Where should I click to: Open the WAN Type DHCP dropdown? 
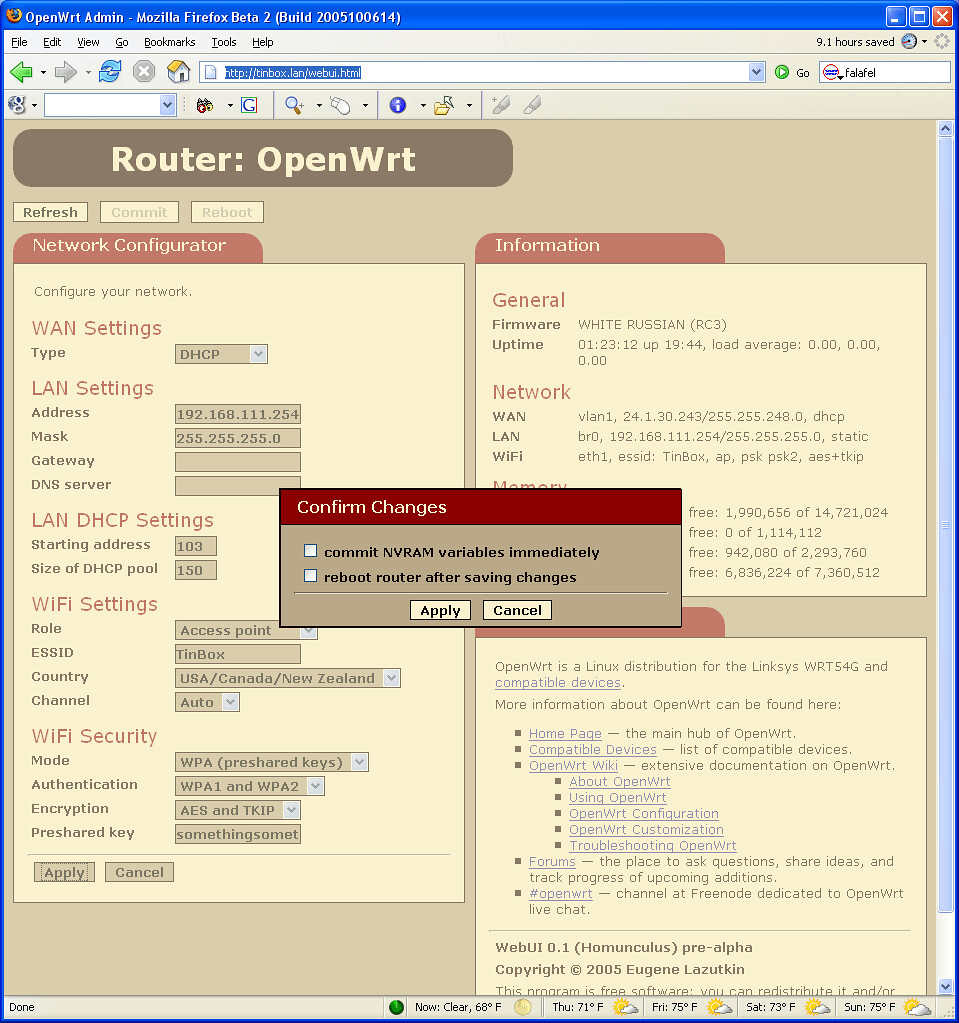tap(221, 354)
